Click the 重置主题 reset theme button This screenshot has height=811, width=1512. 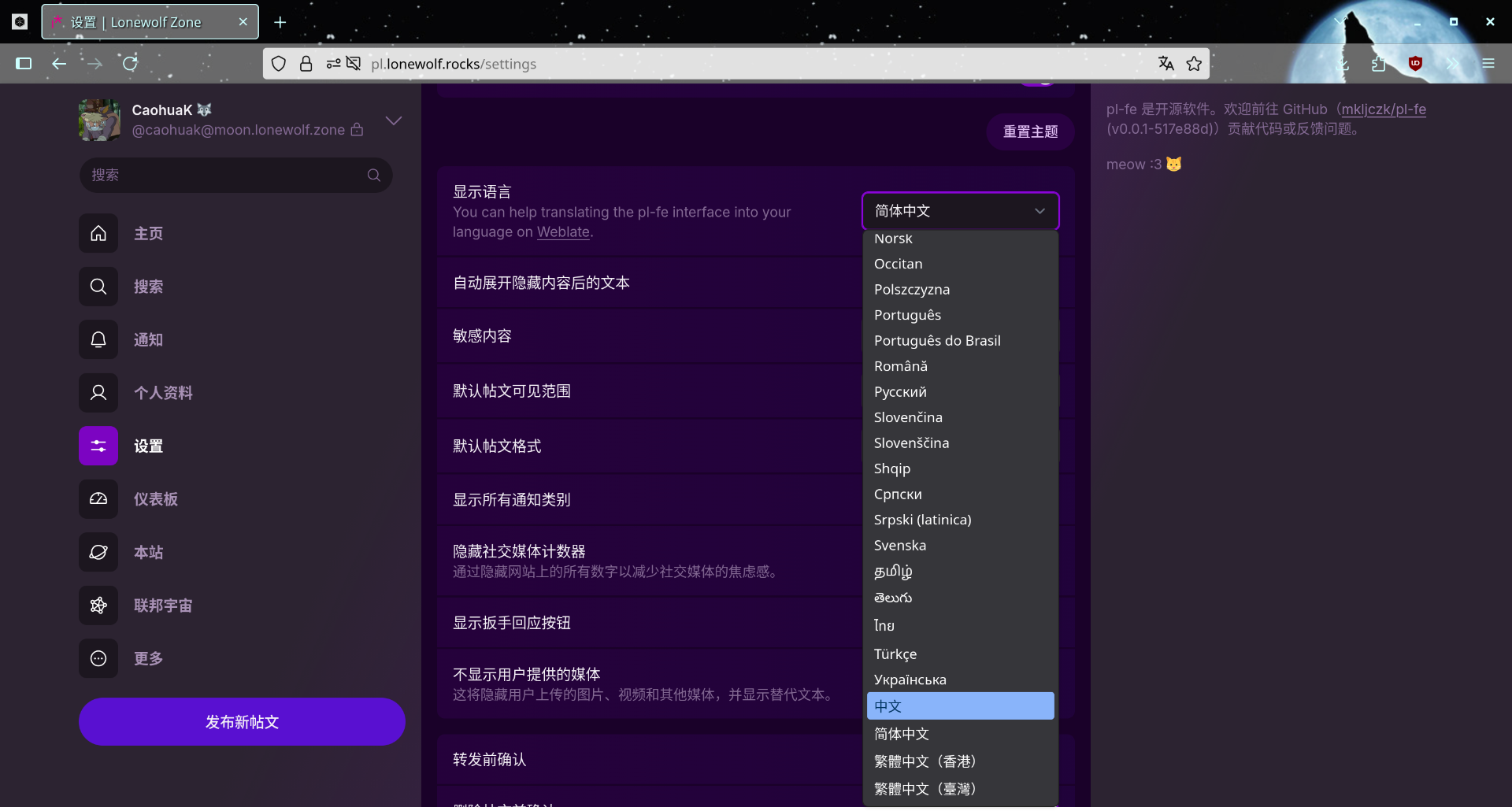(x=1030, y=131)
